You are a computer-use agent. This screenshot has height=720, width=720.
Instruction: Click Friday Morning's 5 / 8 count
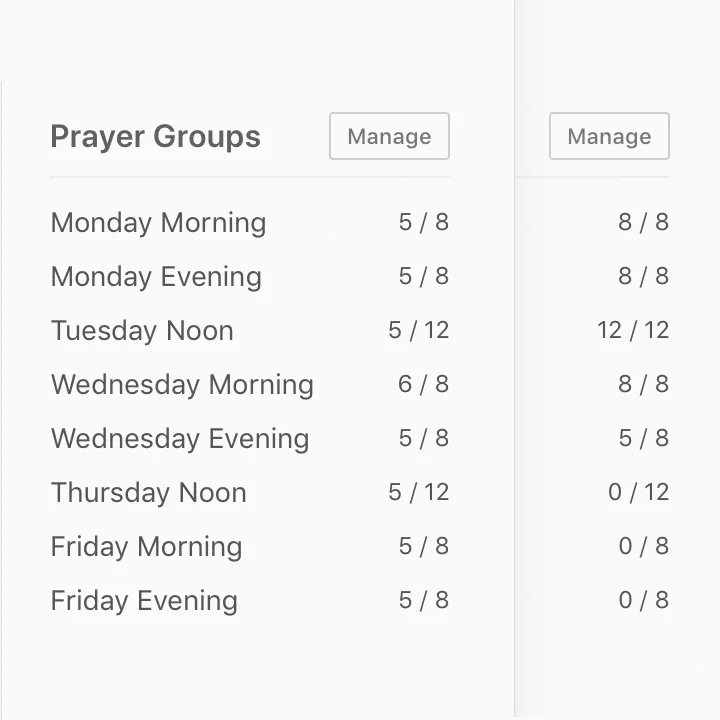click(423, 546)
